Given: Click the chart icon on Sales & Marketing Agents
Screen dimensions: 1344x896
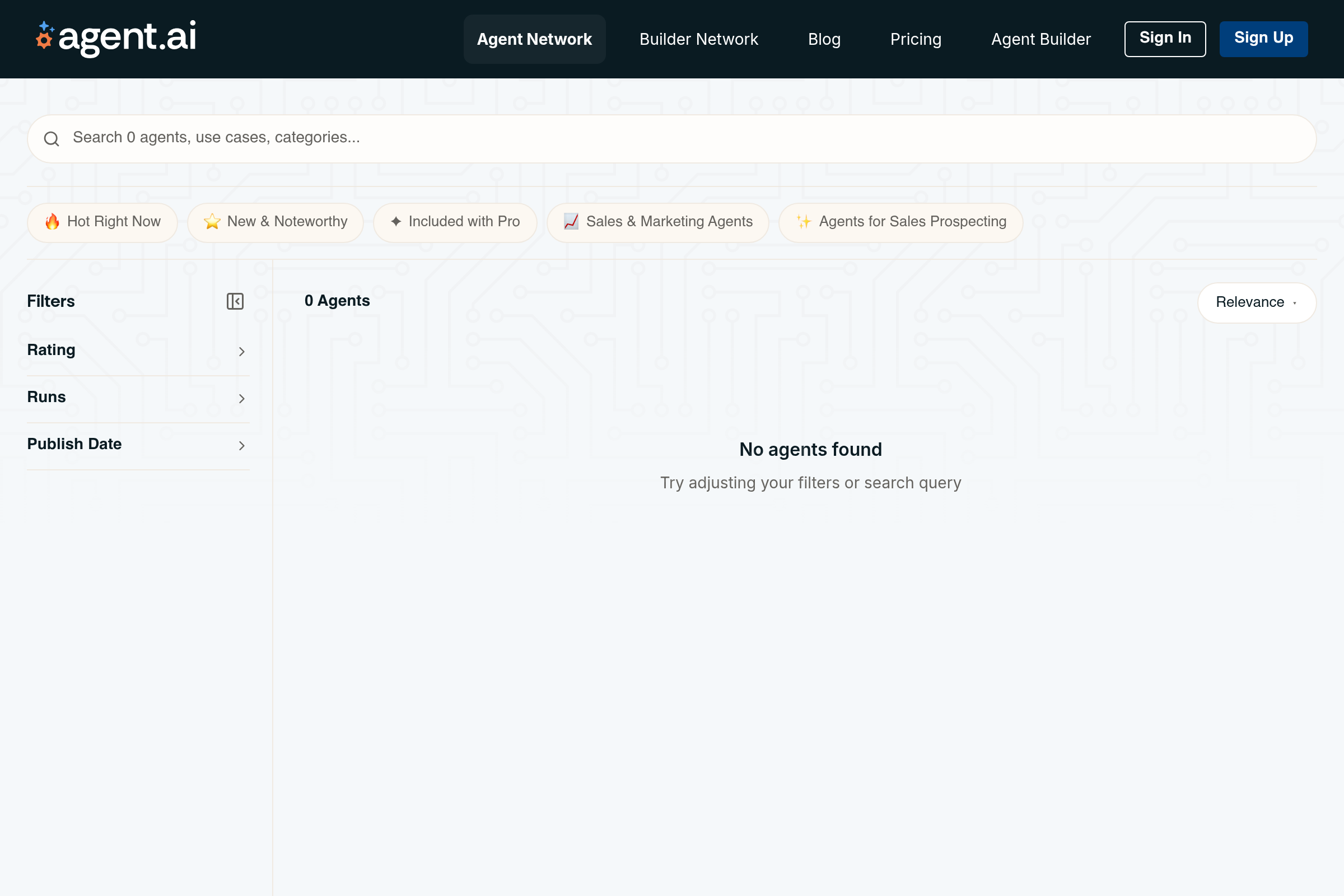Looking at the screenshot, I should tap(571, 222).
